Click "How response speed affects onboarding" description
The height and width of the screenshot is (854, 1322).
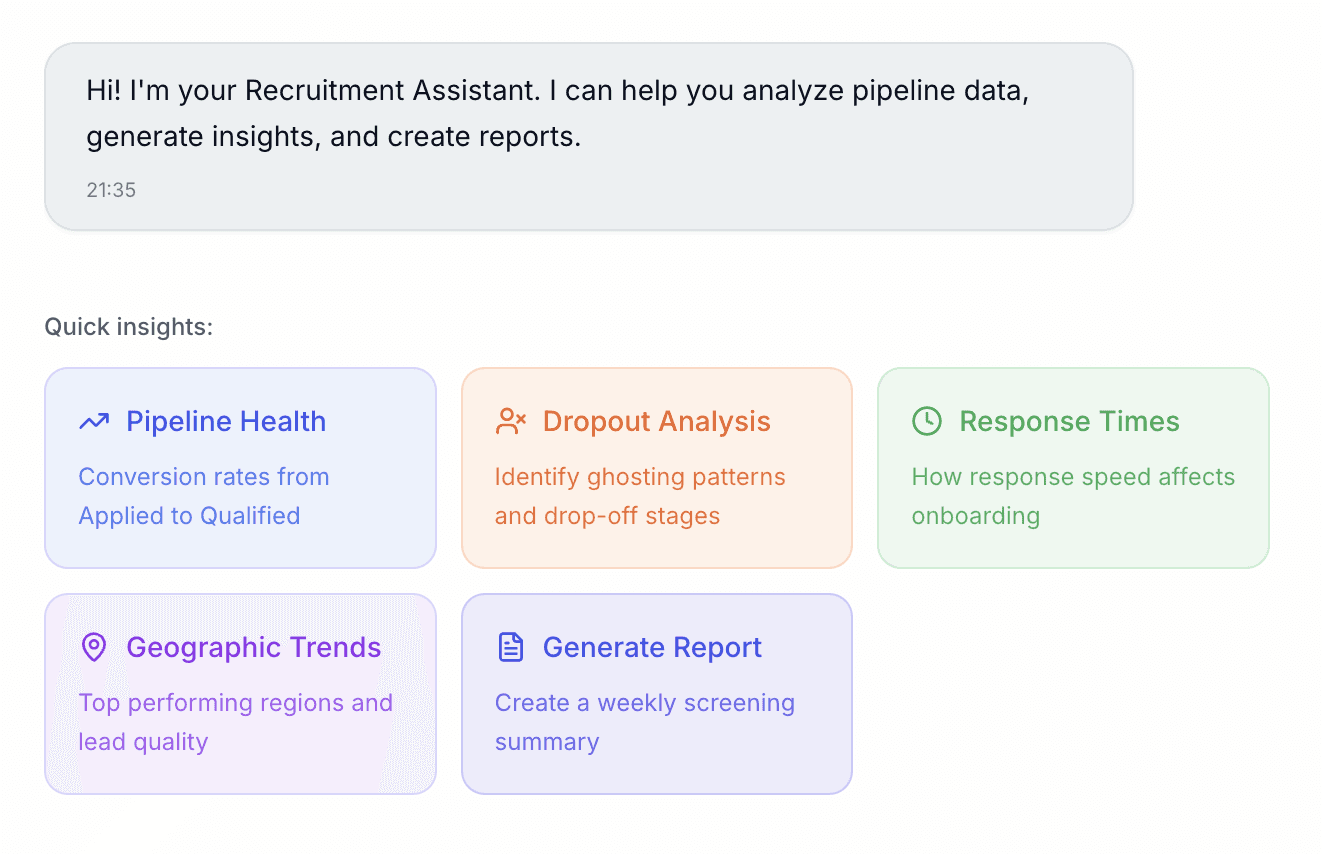click(1072, 496)
